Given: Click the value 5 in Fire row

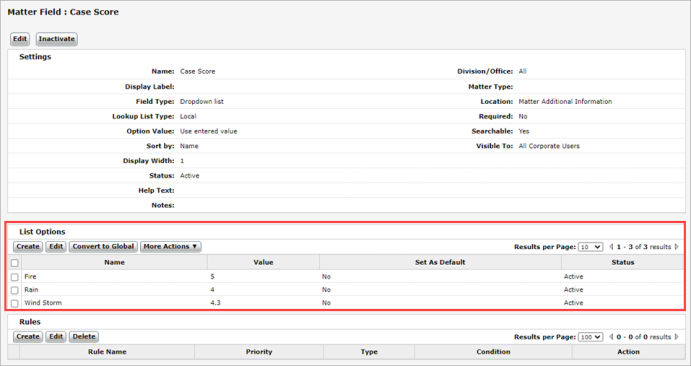Looking at the screenshot, I should [x=212, y=277].
